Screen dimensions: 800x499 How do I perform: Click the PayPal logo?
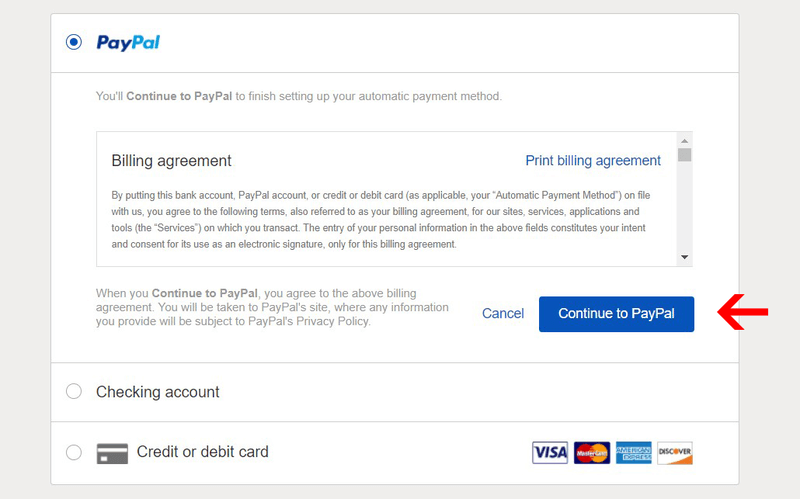(128, 42)
